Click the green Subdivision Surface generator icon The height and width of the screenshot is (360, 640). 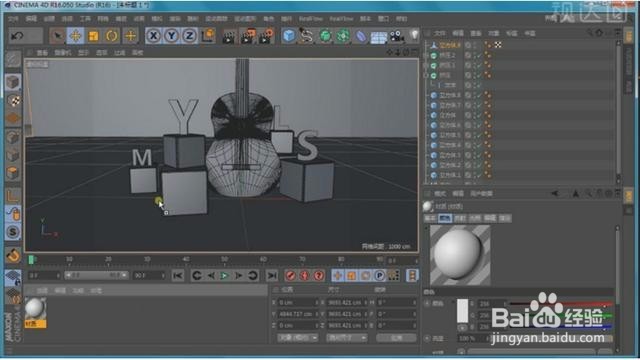point(325,36)
